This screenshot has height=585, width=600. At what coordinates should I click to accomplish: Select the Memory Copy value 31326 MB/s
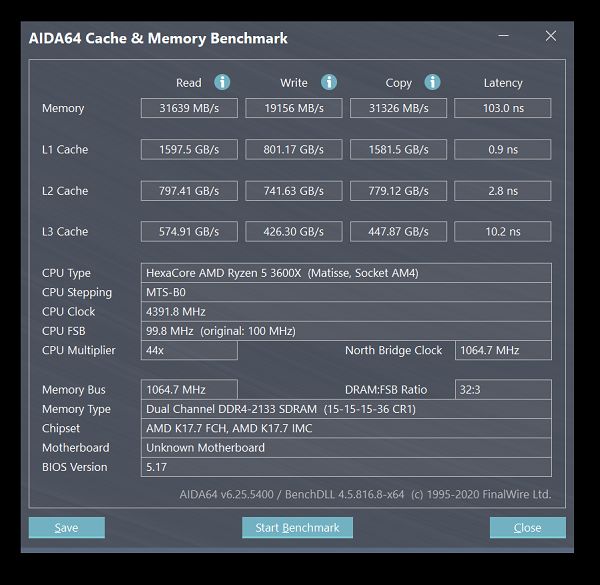pos(398,108)
